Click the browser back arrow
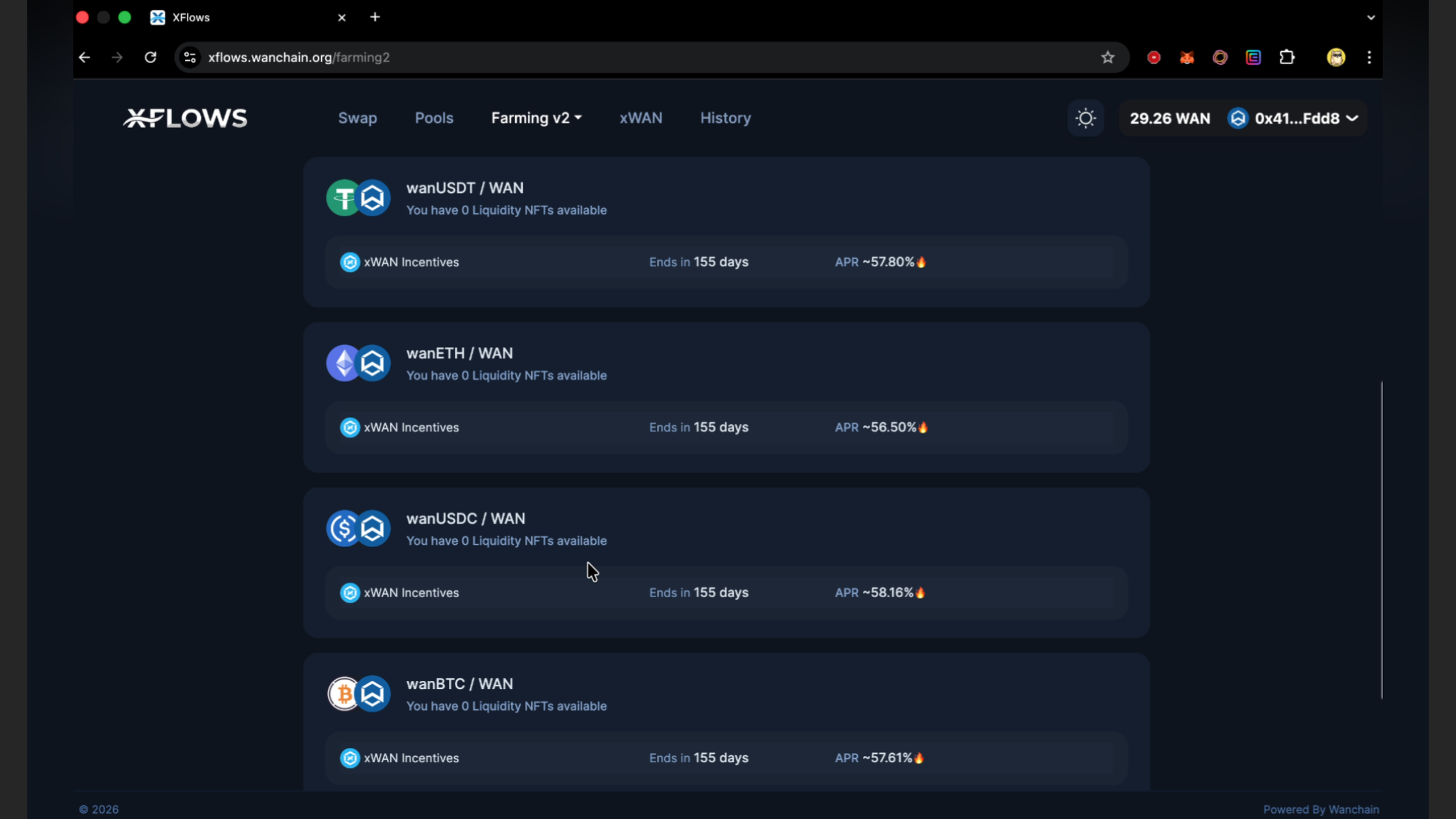1456x819 pixels. pyautogui.click(x=84, y=57)
